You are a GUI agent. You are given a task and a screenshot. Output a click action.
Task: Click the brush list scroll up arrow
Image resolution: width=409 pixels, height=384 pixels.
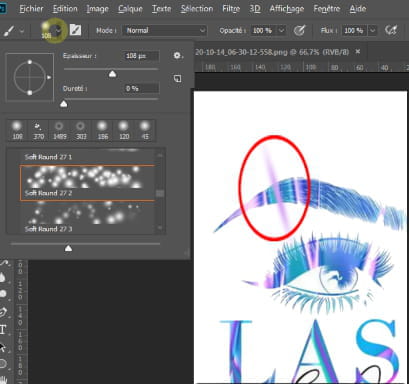(160, 155)
